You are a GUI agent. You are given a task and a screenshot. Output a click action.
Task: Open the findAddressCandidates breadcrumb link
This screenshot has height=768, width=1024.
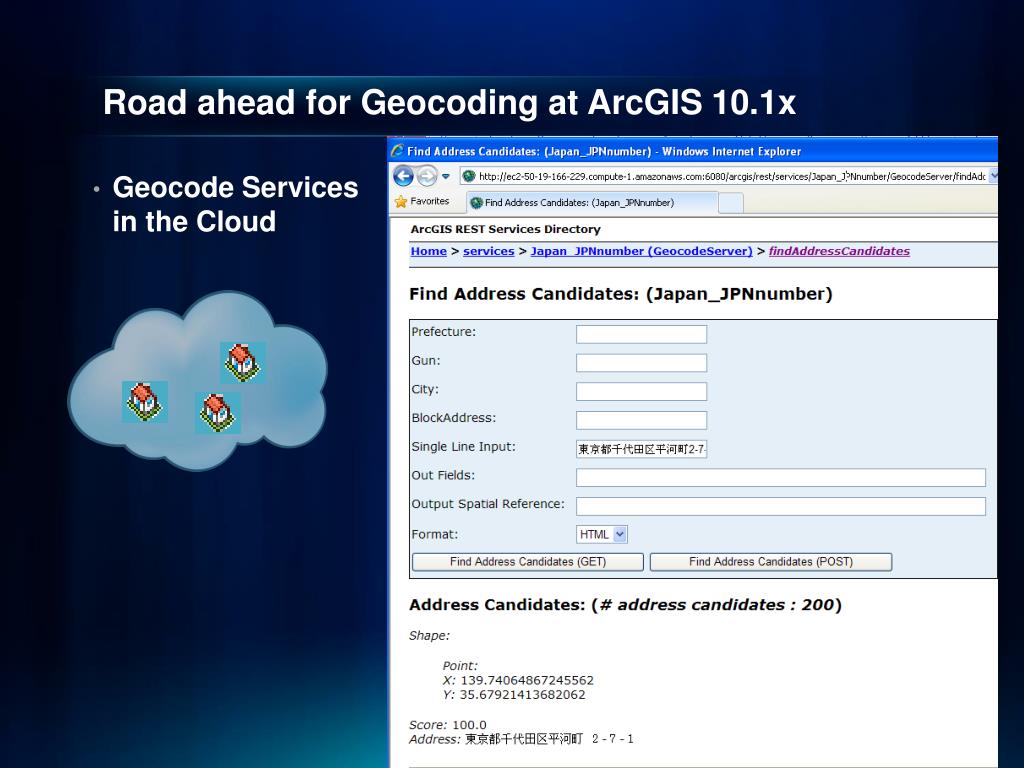(x=839, y=251)
